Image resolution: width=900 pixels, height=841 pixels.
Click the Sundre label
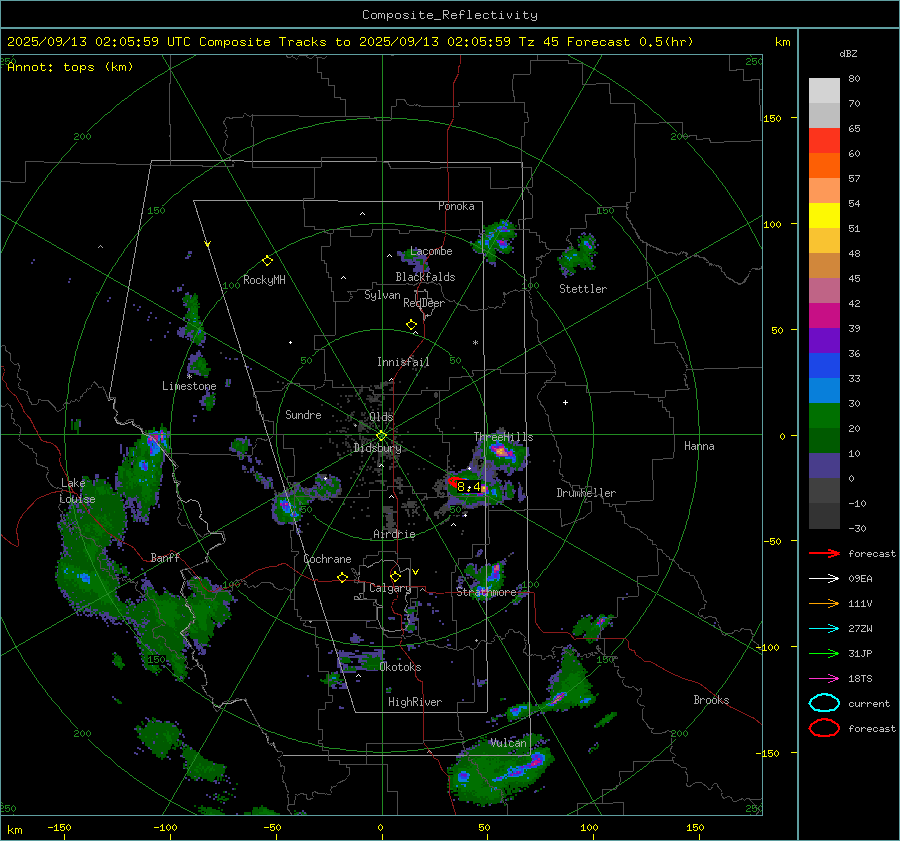[303, 414]
